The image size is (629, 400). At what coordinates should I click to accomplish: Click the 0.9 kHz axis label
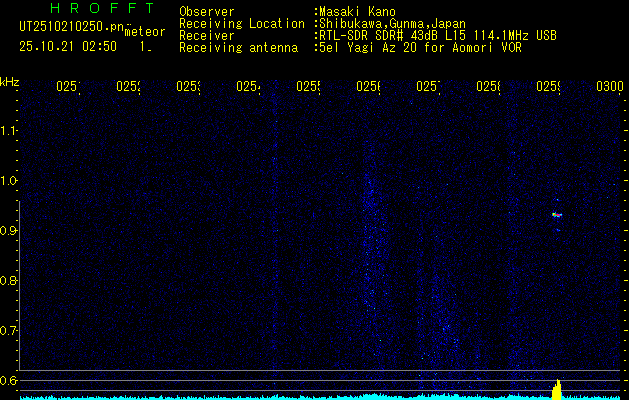tap(8, 230)
